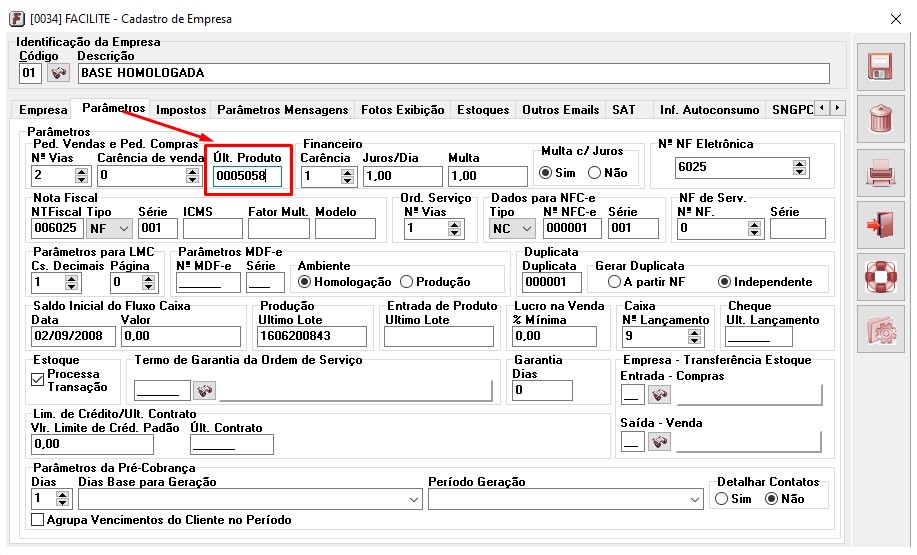Click the FACILITE app icon in title bar
This screenshot has height=555, width=917.
click(x=17, y=19)
